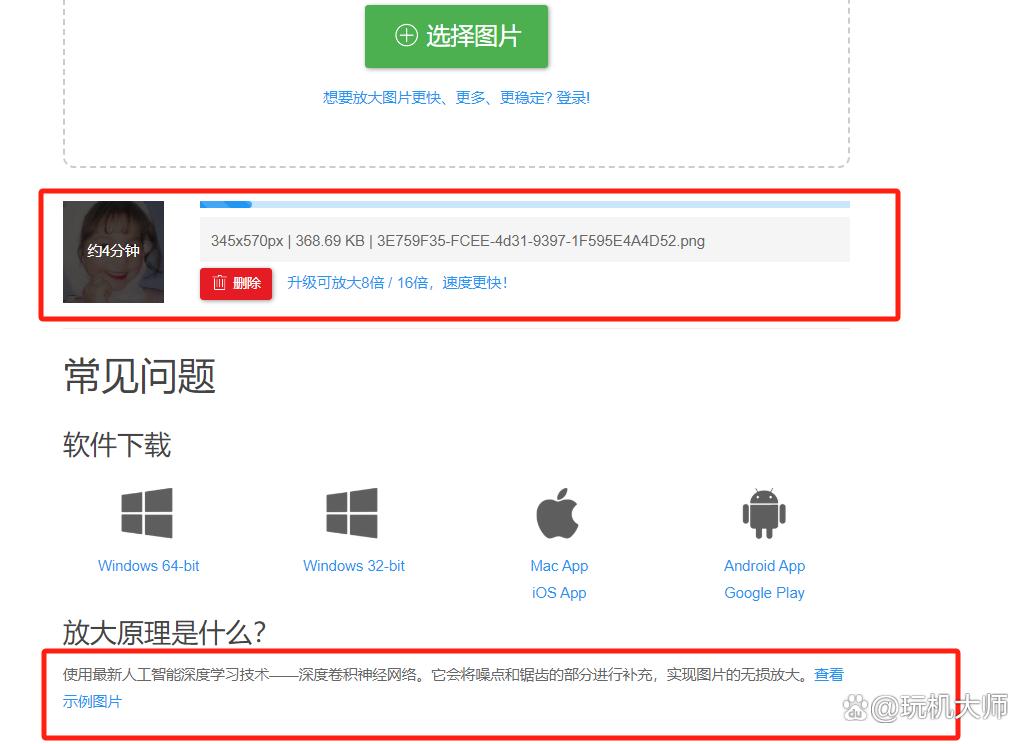This screenshot has width=1029, height=744.
Task: Open the 升级可放大8倍 / 16倍 link
Action: coord(397,283)
